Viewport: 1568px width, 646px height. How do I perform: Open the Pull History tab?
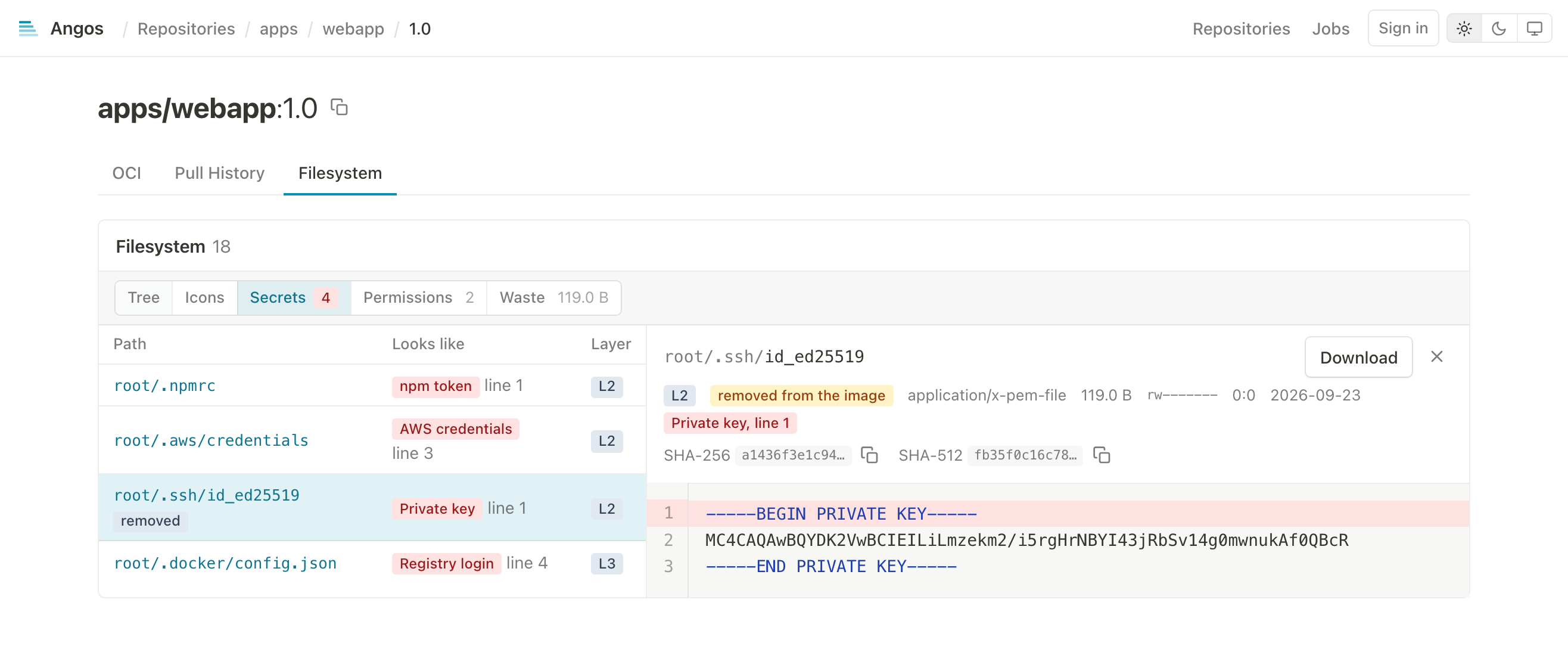[x=220, y=173]
